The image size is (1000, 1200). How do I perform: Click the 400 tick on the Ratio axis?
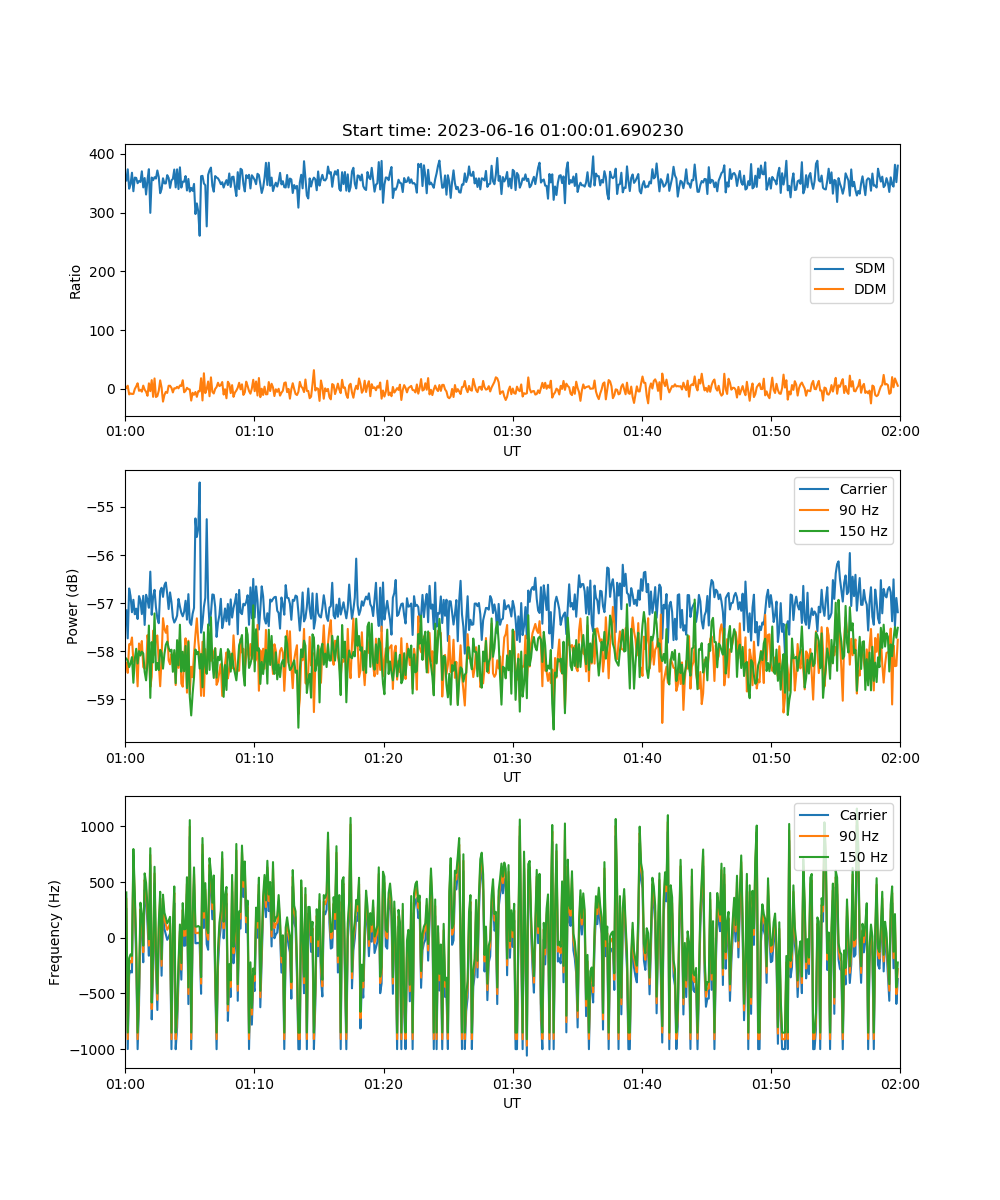pyautogui.click(x=103, y=154)
